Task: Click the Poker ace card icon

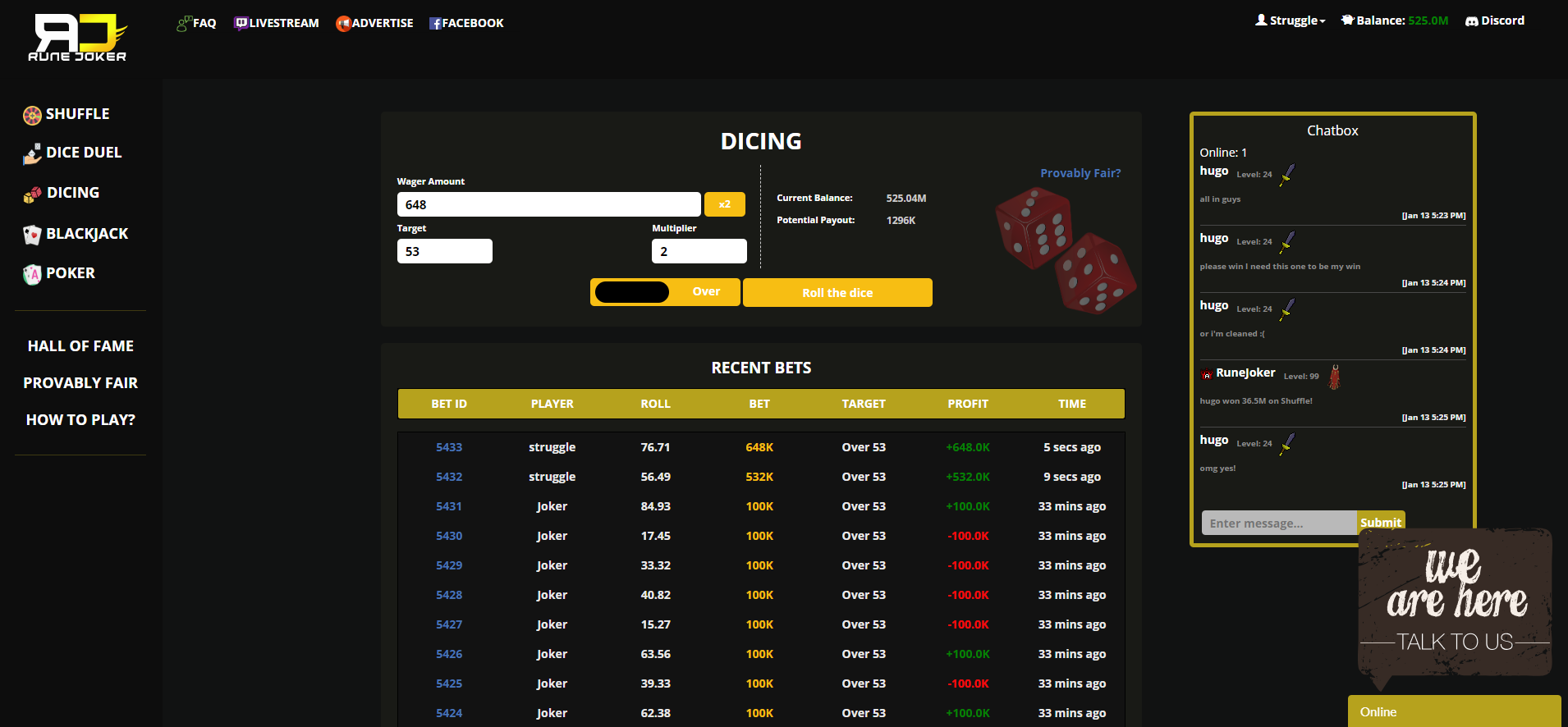Action: (32, 274)
